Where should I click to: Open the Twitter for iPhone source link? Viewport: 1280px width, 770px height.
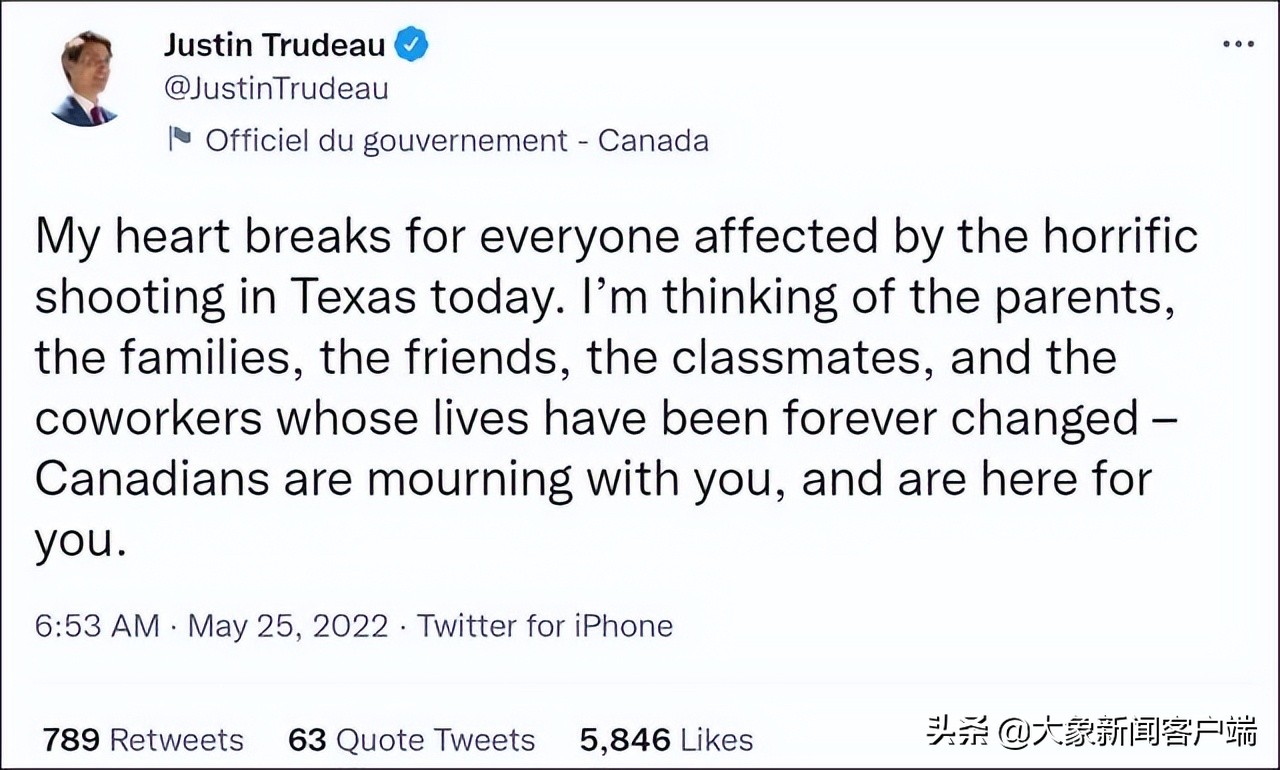point(545,626)
